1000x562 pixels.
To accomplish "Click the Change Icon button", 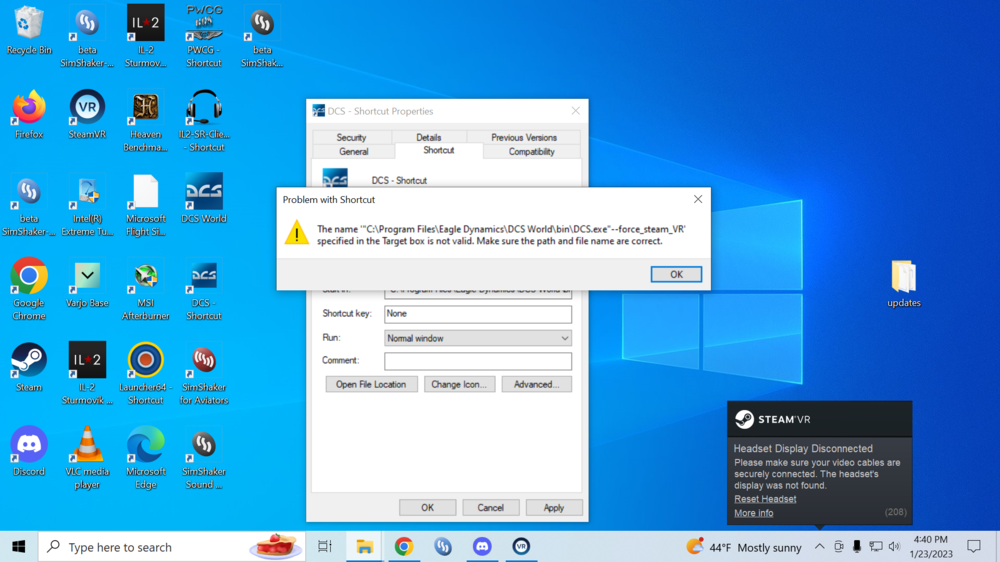I will click(459, 384).
